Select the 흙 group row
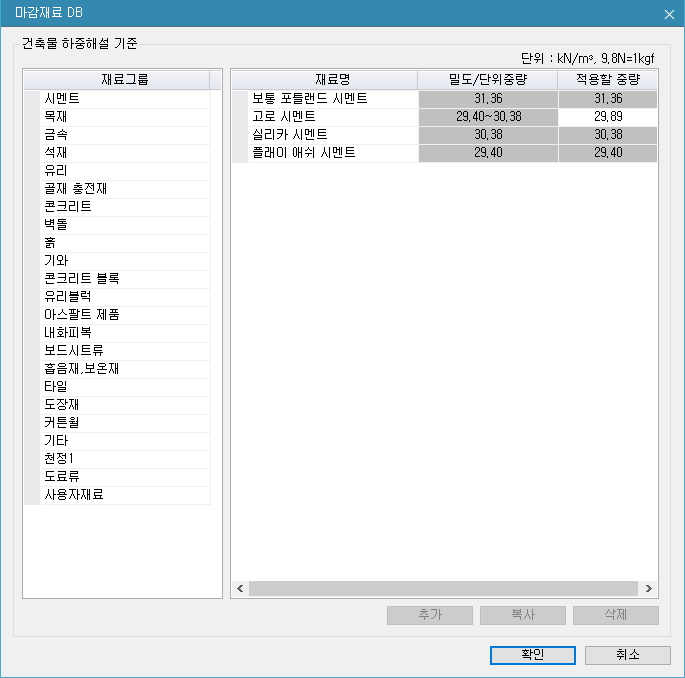The width and height of the screenshot is (685, 678). tap(125, 242)
